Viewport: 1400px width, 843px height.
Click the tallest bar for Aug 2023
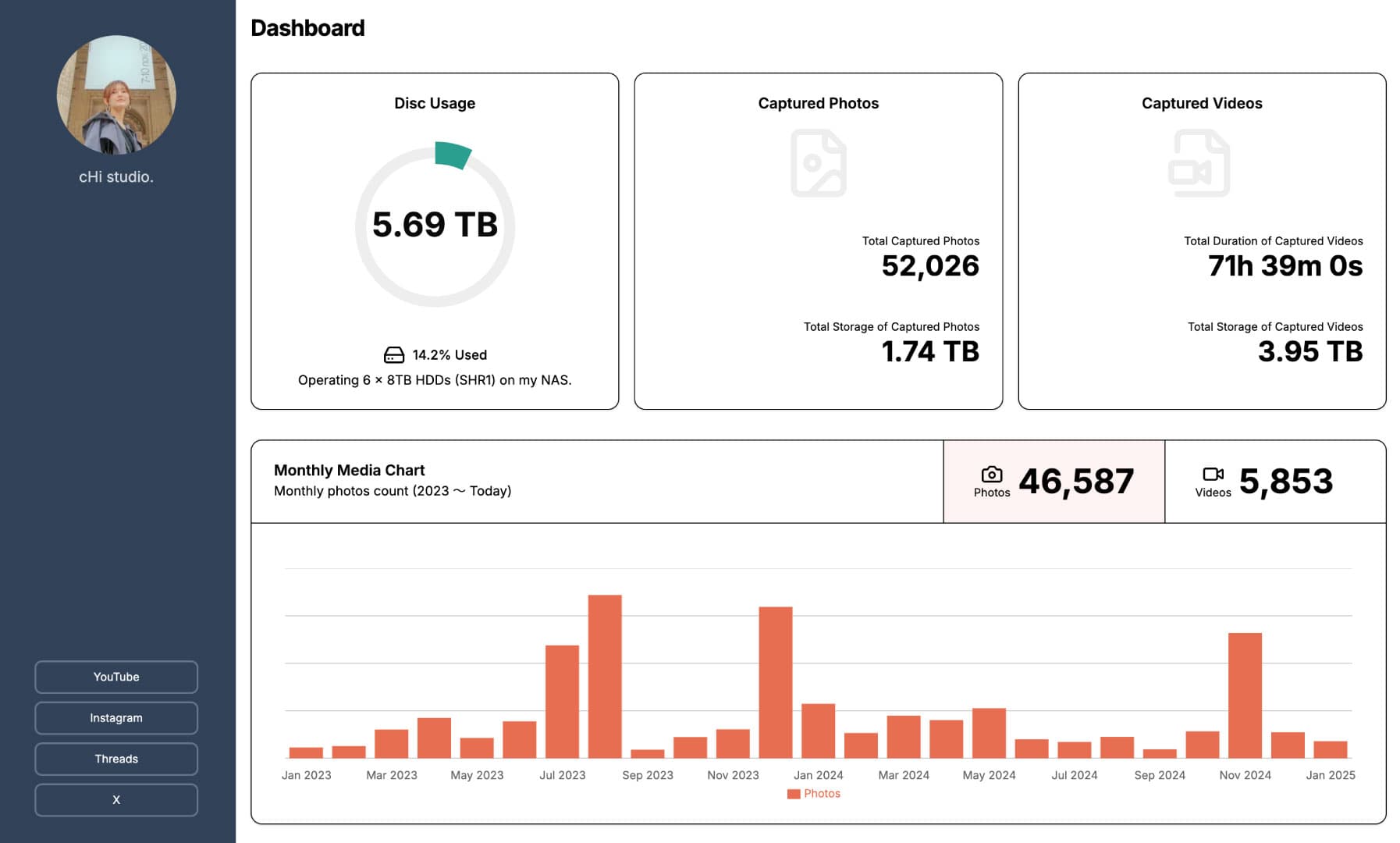point(605,676)
